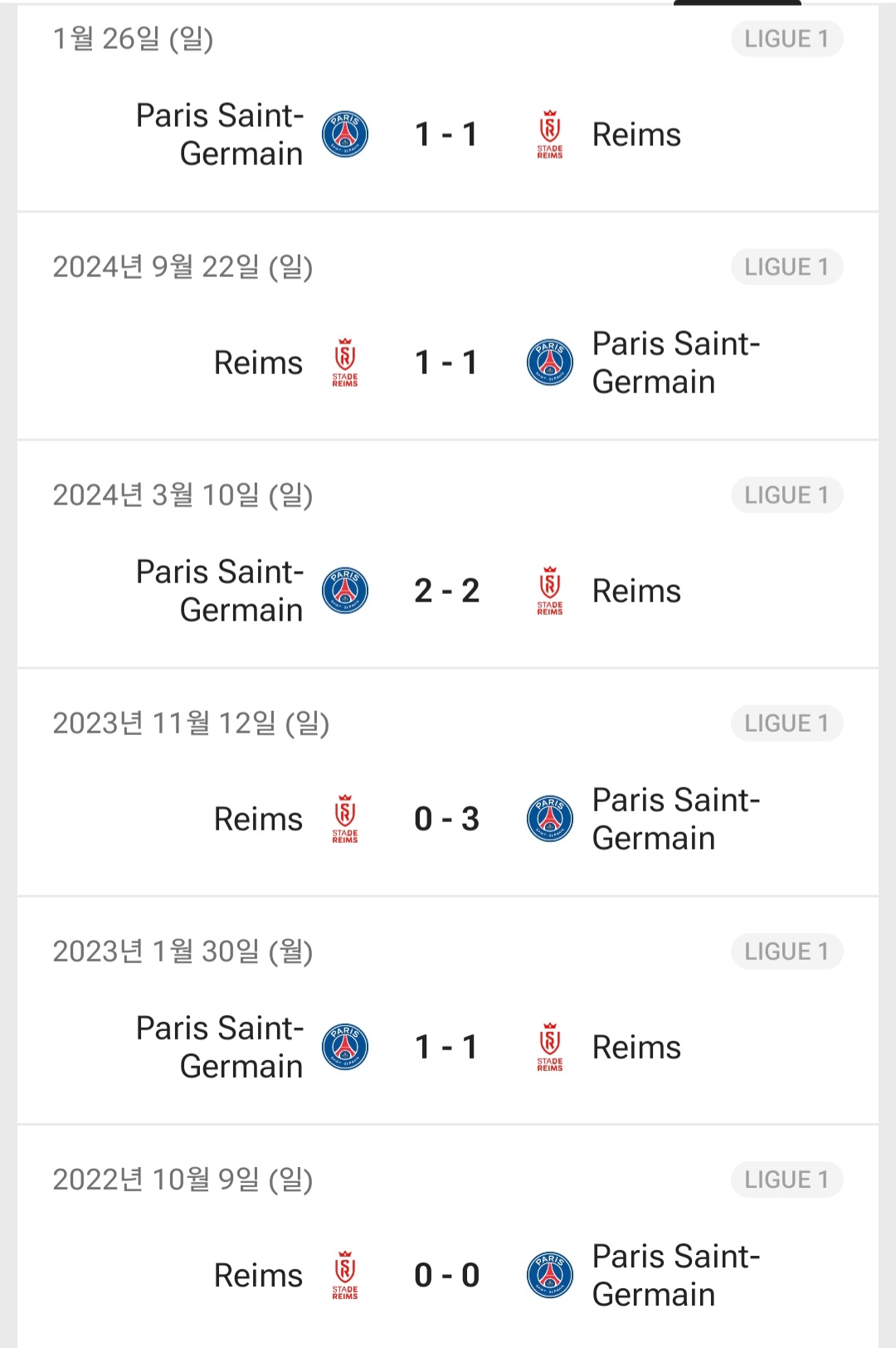Click Reims crest in 2024년 9월 22일 match

pyautogui.click(x=345, y=363)
